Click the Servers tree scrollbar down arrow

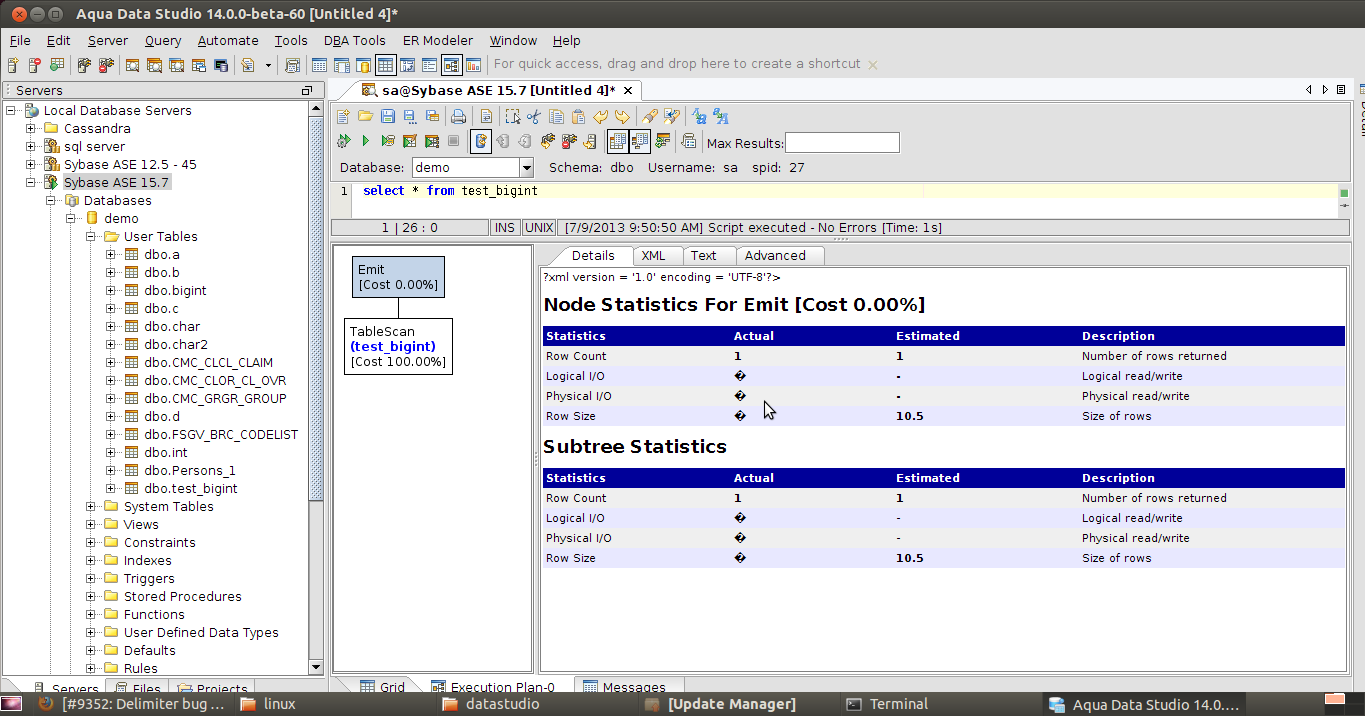316,667
